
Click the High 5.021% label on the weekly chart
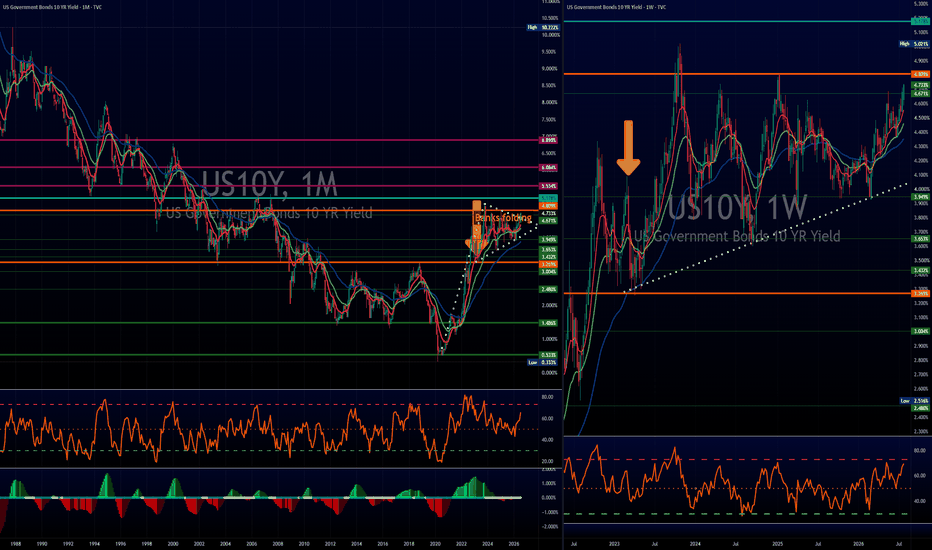[914, 44]
